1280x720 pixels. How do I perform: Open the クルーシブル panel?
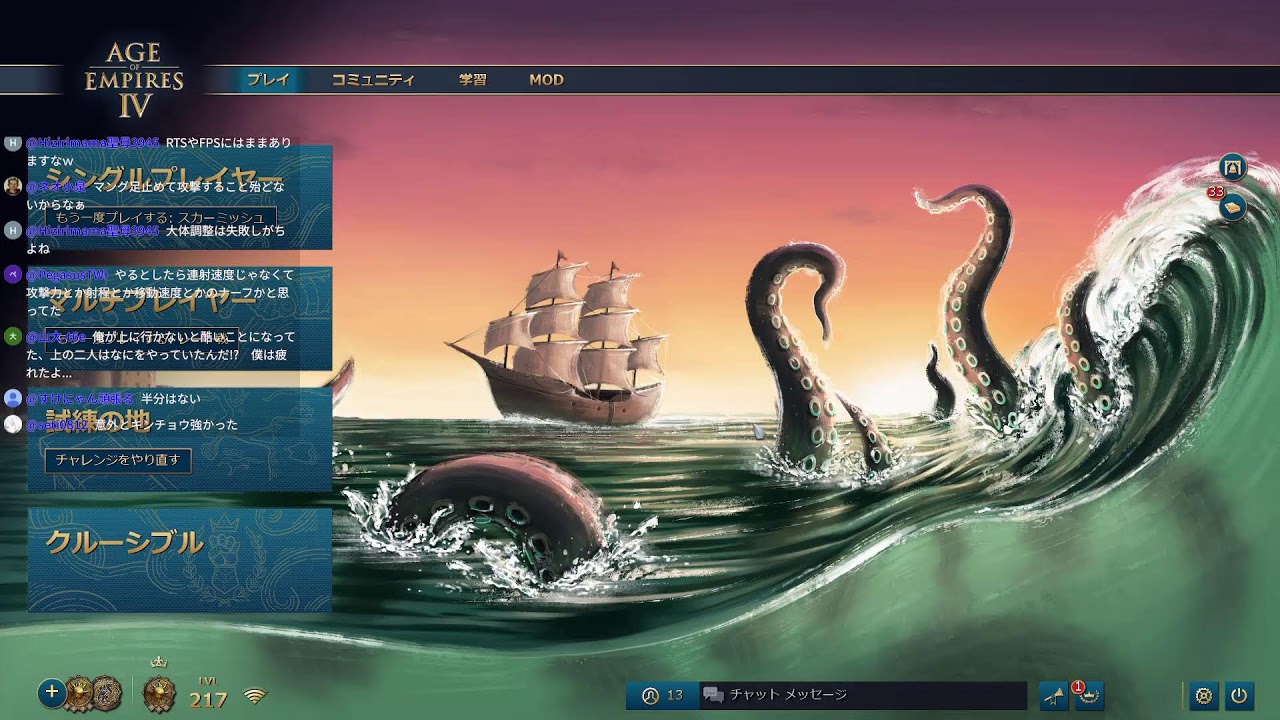click(180, 559)
